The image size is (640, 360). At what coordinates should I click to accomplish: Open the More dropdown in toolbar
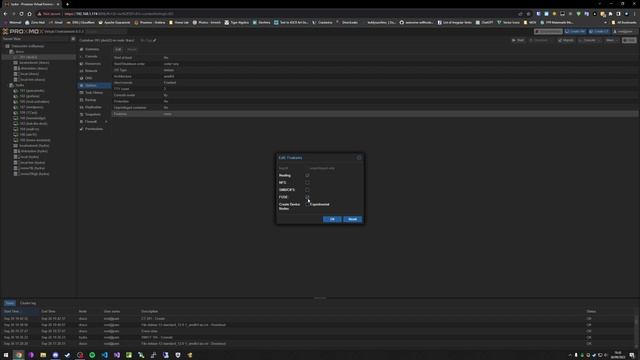[611, 40]
